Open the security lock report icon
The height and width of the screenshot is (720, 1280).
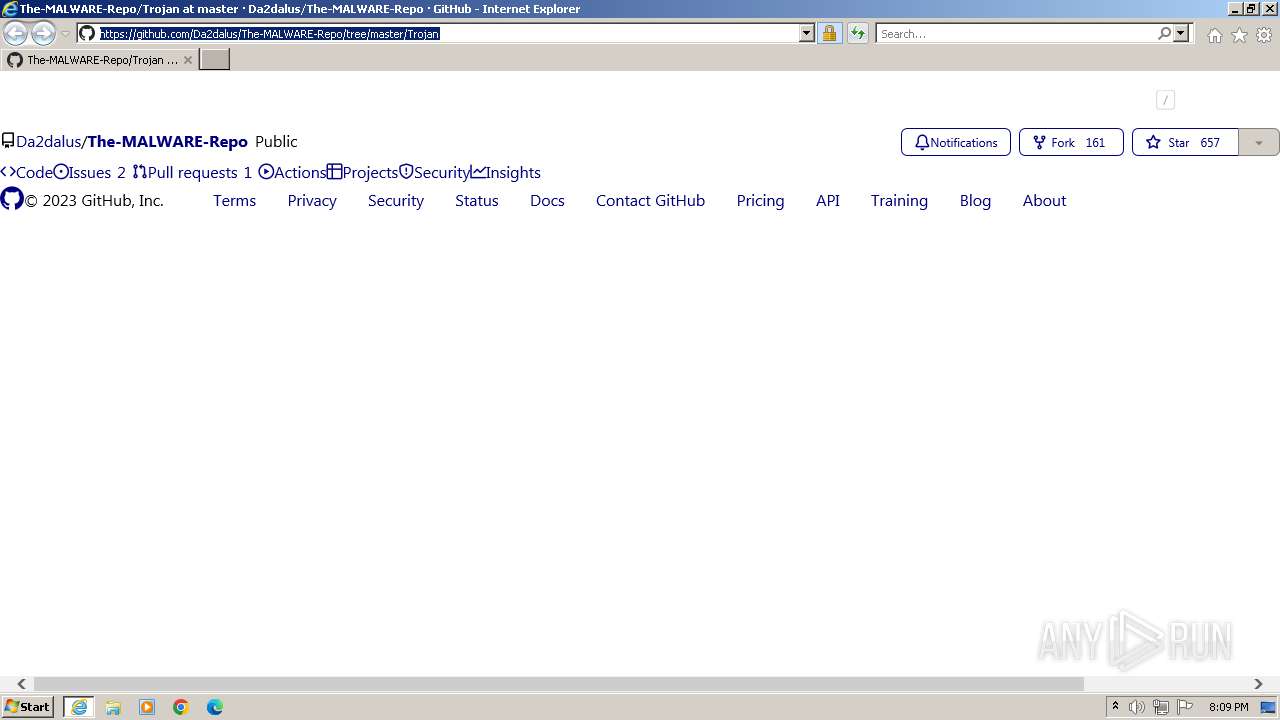[829, 33]
